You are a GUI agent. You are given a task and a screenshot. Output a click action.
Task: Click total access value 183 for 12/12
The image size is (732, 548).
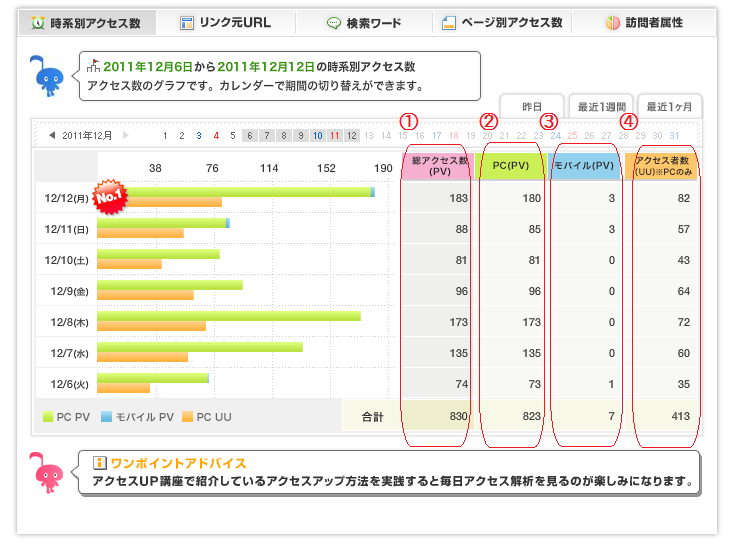[x=458, y=198]
